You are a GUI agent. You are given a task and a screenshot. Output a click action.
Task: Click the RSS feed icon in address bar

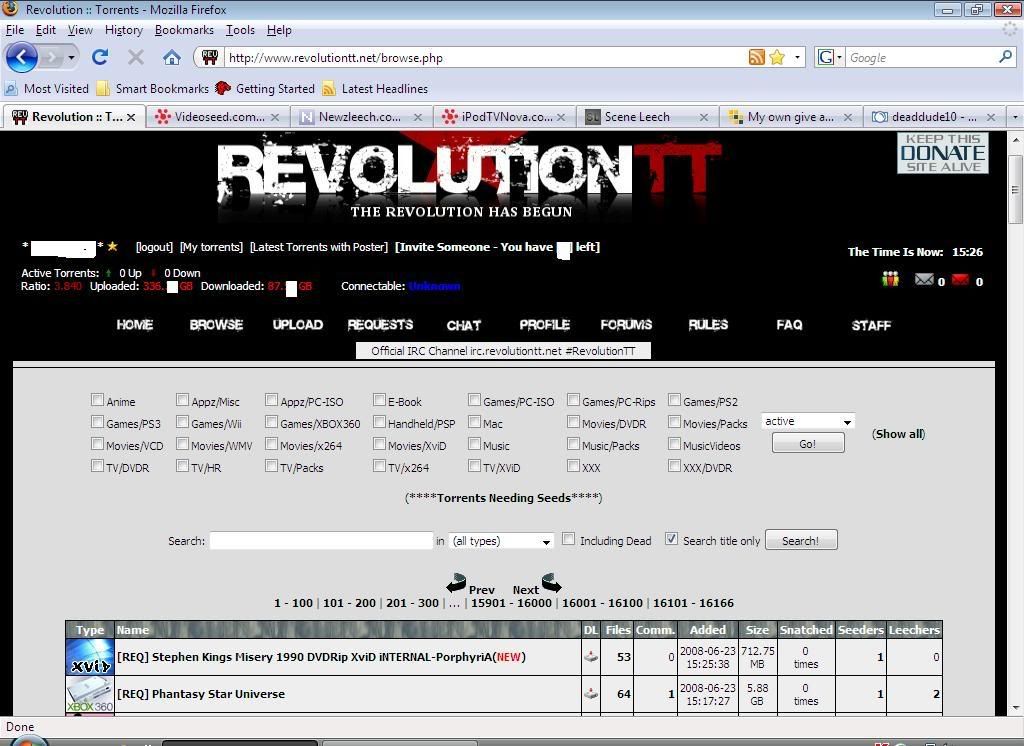[x=756, y=57]
